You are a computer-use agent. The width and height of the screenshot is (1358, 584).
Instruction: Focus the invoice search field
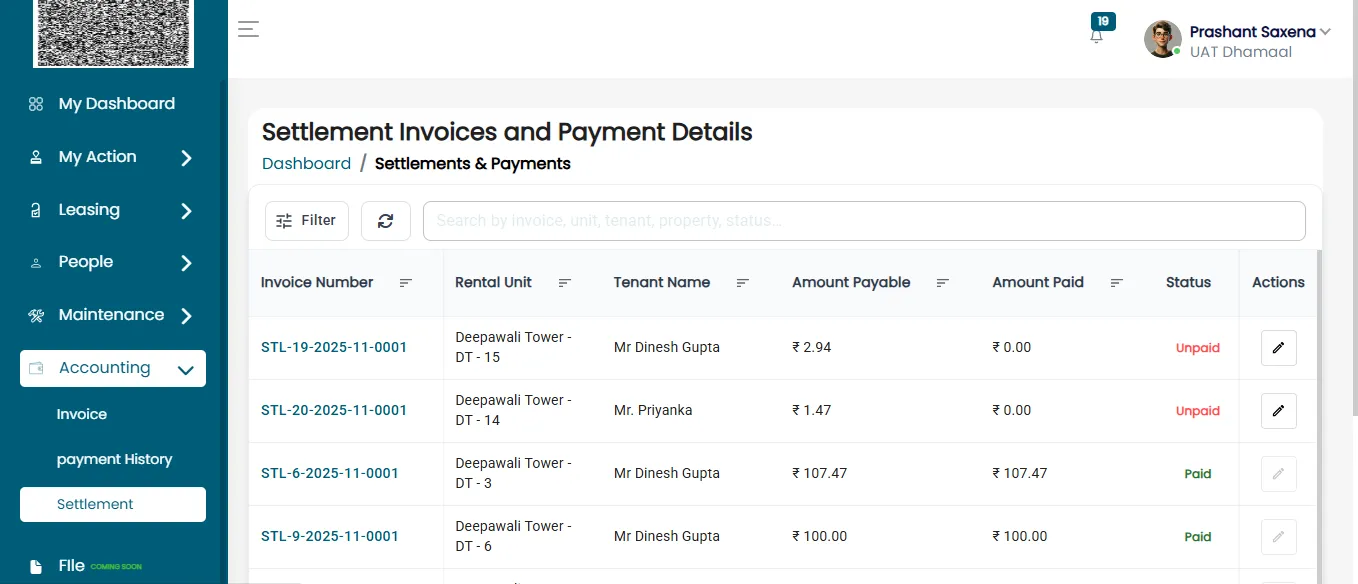tap(864, 221)
